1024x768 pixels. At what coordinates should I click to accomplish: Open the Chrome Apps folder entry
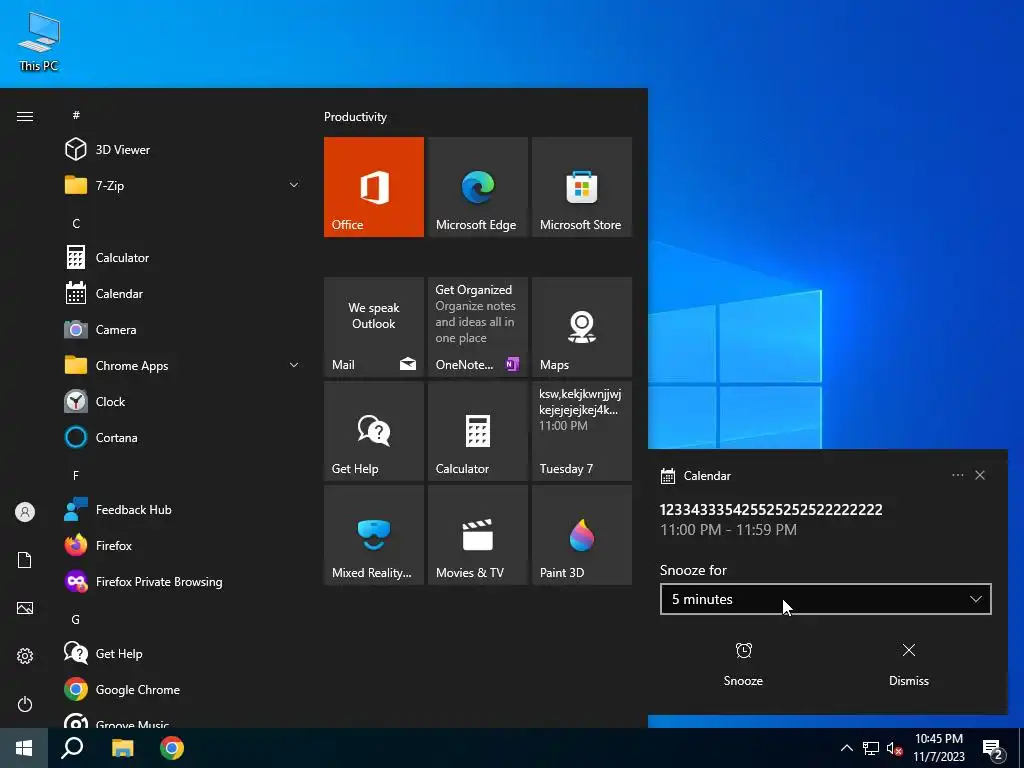click(x=183, y=365)
